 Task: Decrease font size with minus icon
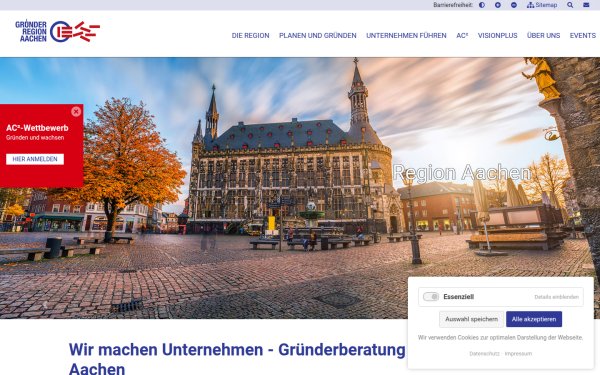pos(514,5)
